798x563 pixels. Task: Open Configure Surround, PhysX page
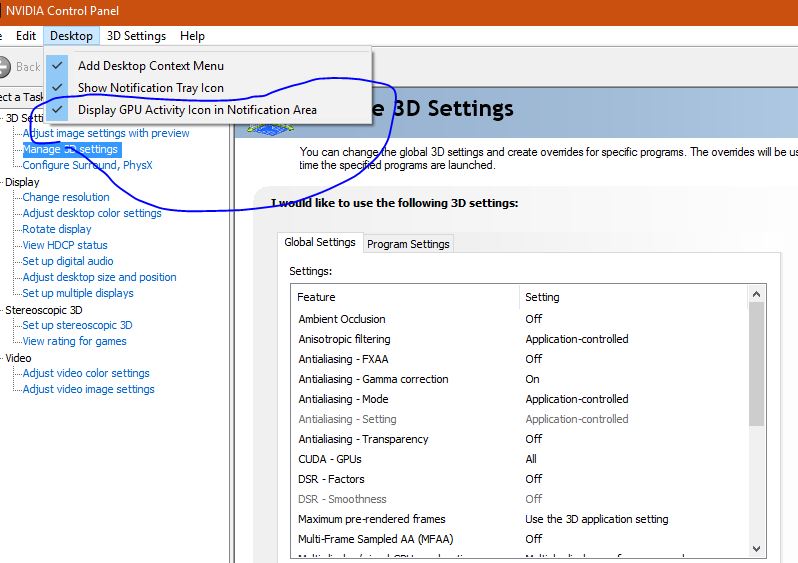point(87,165)
